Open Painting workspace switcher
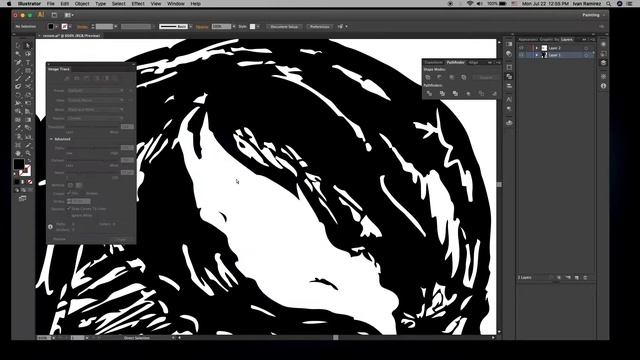The width and height of the screenshot is (640, 360). coord(593,15)
